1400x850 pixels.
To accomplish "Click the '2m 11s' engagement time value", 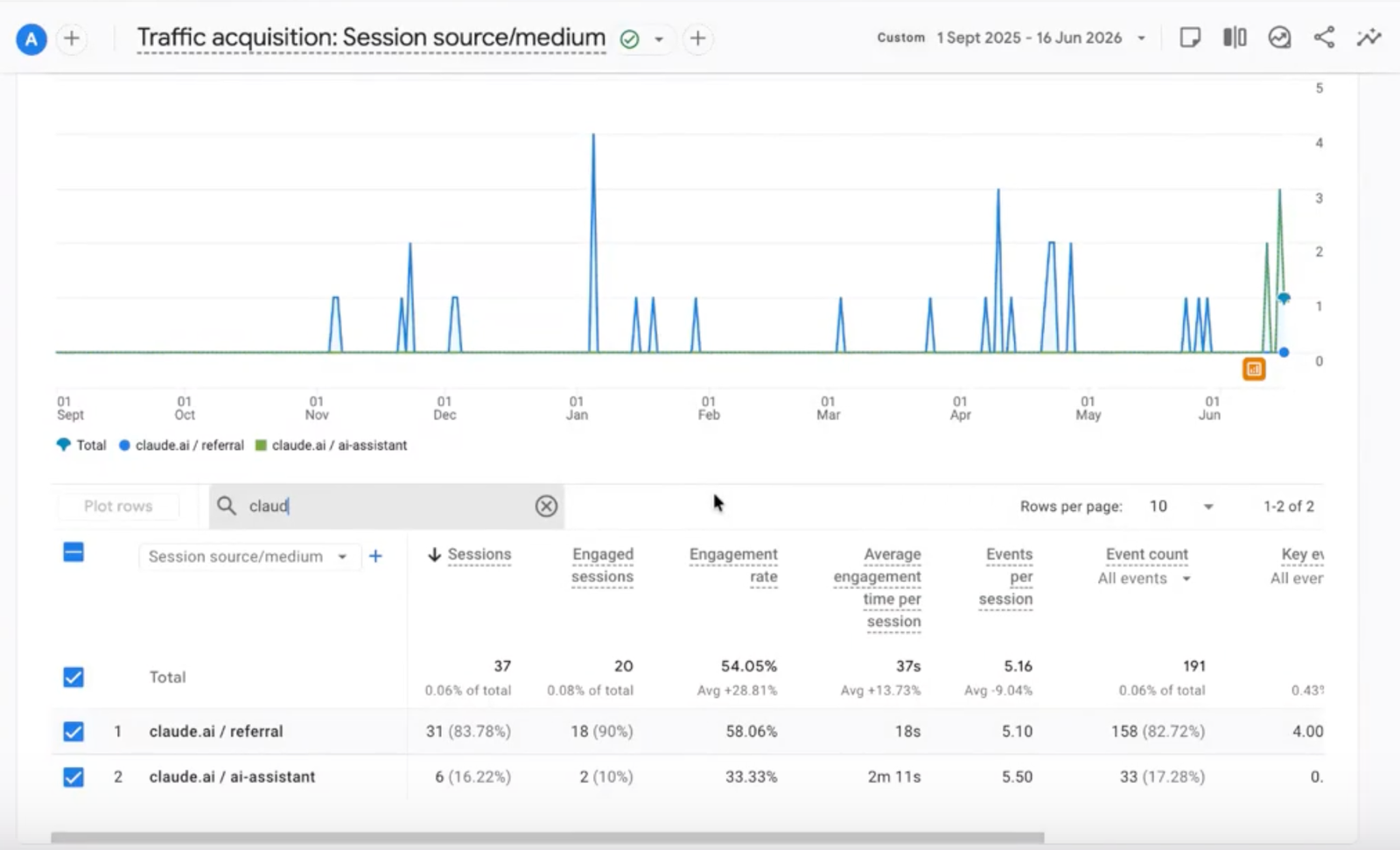I will click(x=894, y=777).
